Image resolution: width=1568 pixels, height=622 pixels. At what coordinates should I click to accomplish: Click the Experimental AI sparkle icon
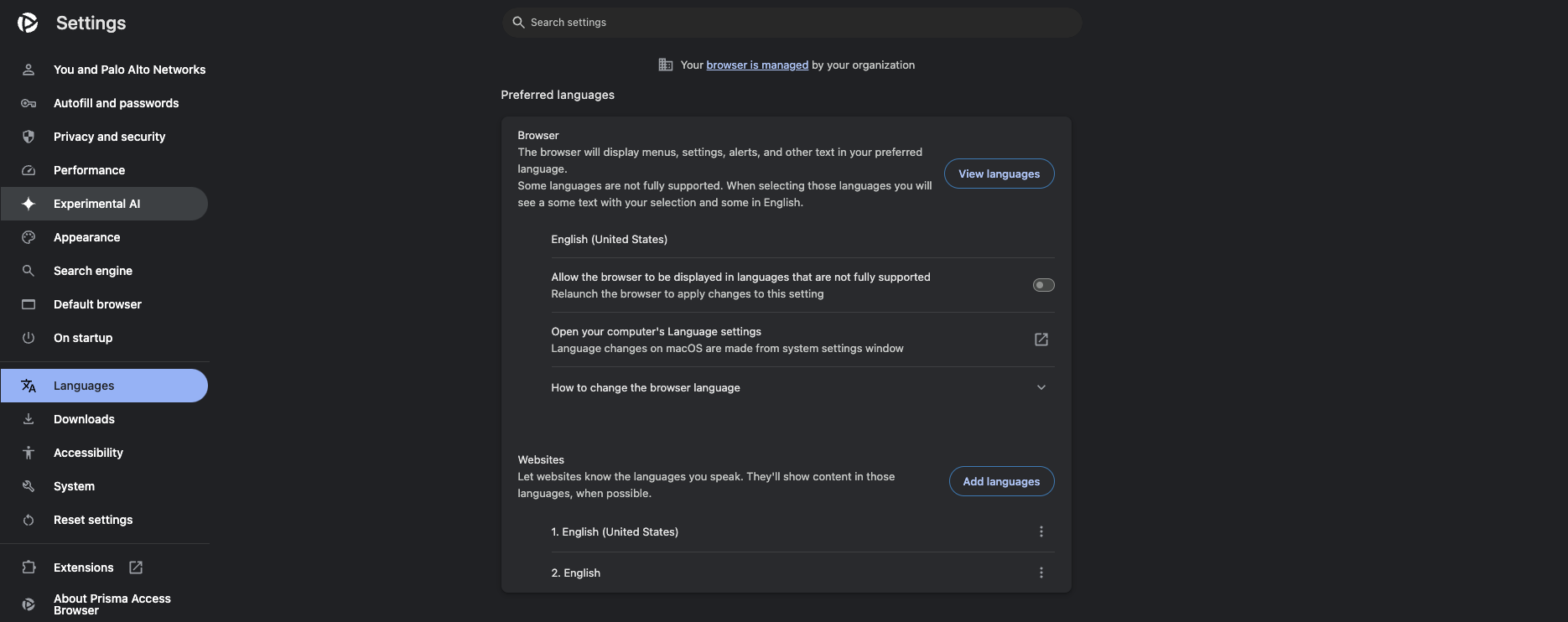[29, 204]
